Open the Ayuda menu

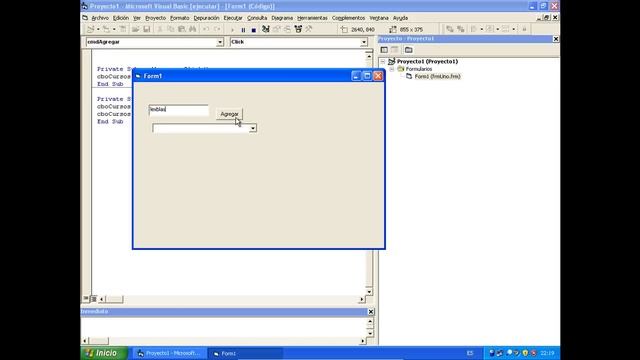(400, 18)
